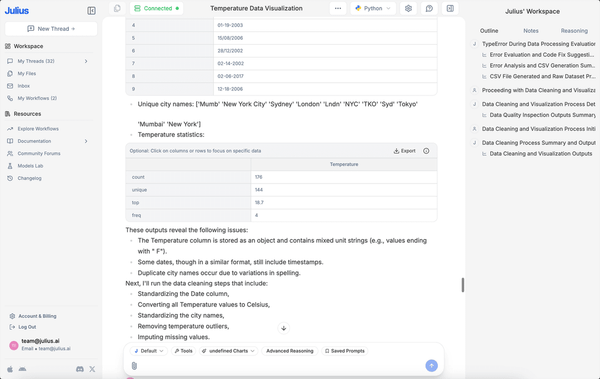Select Error Analysis and CSV Generation item

coord(542,65)
